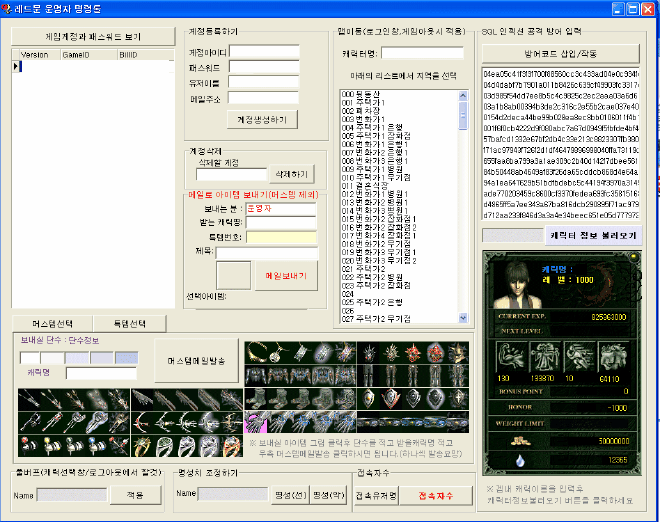Screen dimensions: 660x522
Task: Click the map list scroll-up arrow
Action: pos(463,96)
